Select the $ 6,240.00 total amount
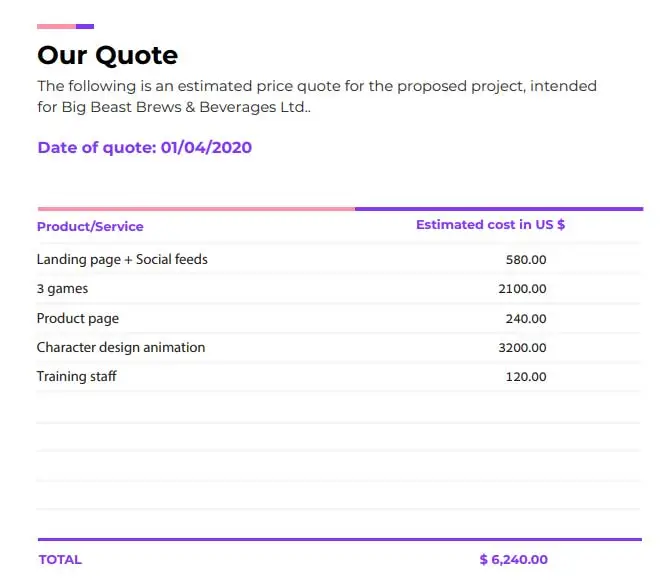Image resolution: width=672 pixels, height=586 pixels. tap(513, 560)
